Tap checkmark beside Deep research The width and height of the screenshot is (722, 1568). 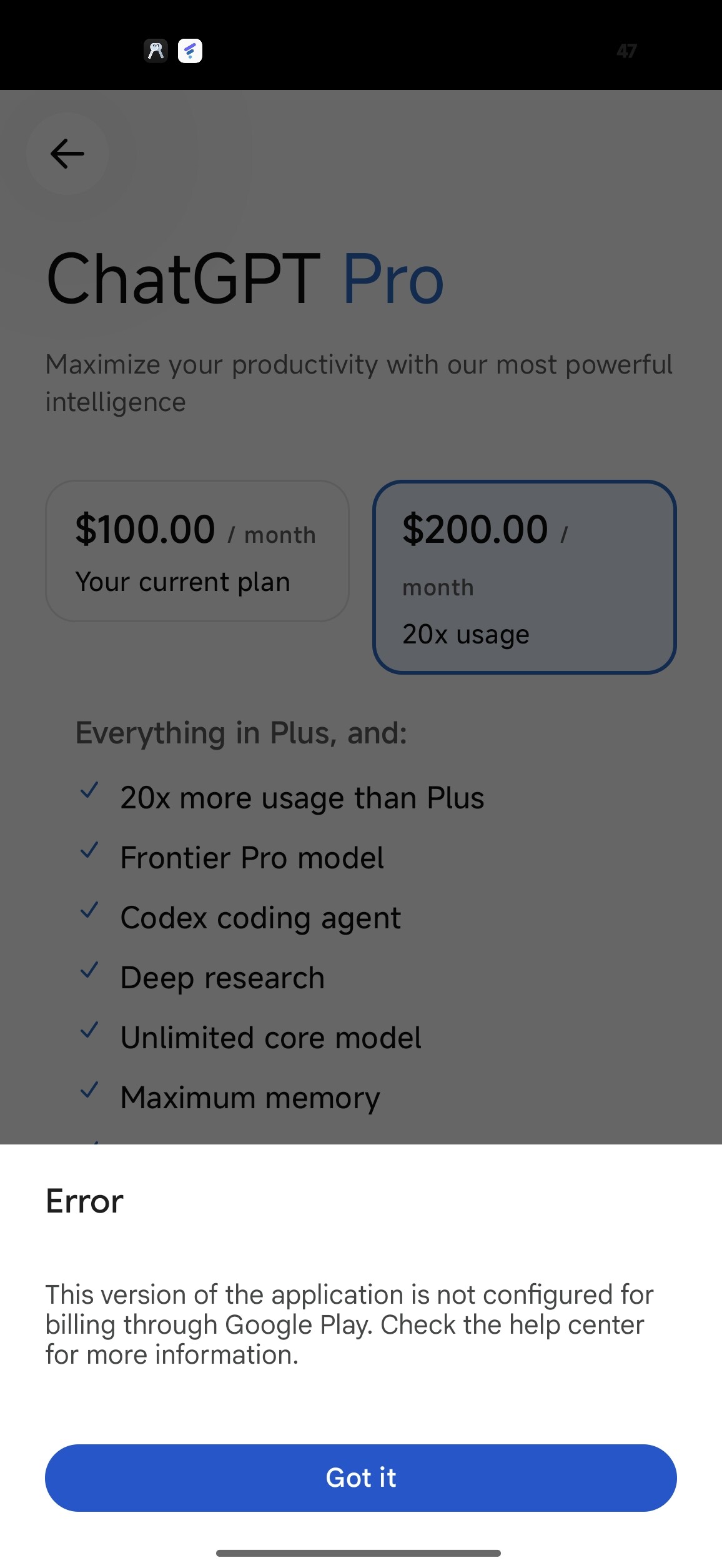90,970
